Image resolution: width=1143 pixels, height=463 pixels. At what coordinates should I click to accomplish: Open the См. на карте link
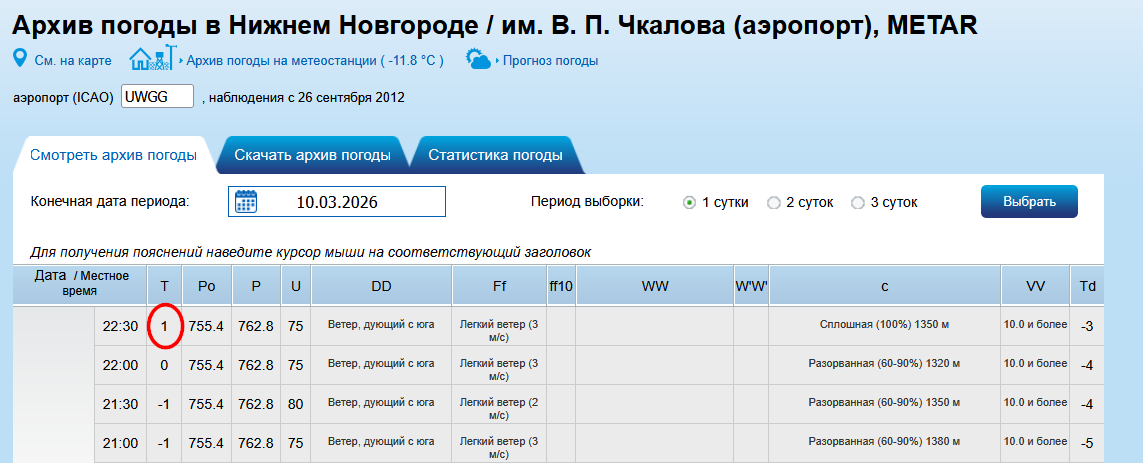coord(72,61)
